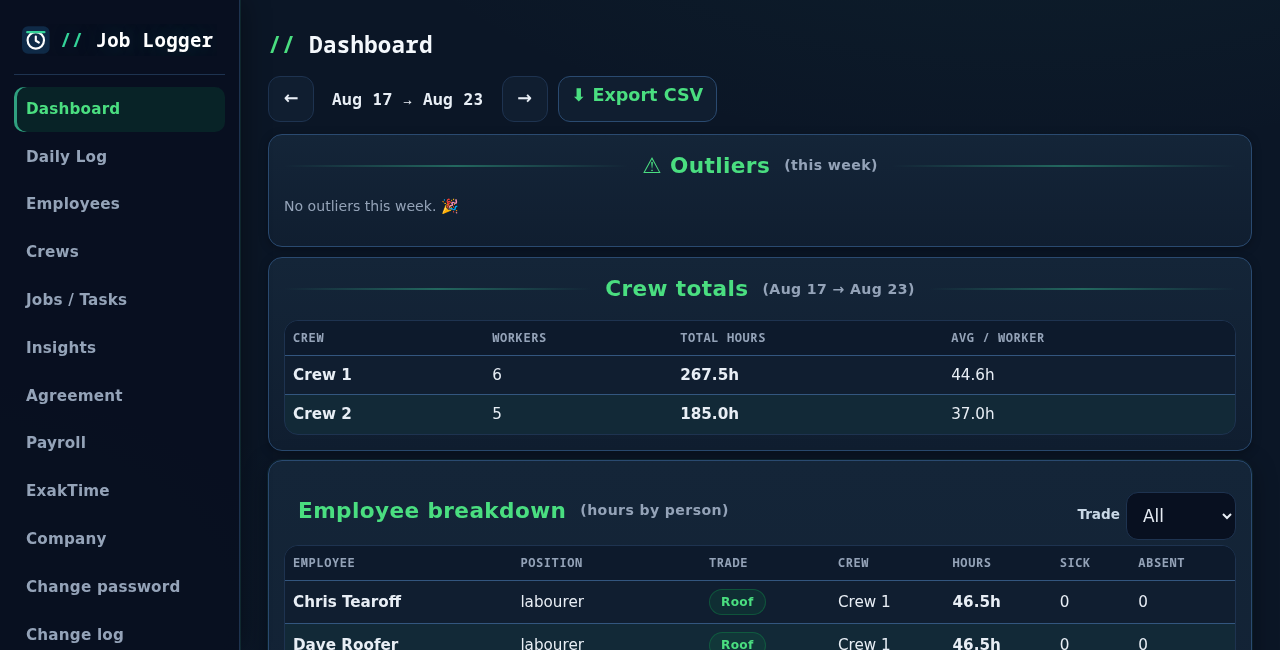Click Crew 1 total hours 267.5h
Image resolution: width=1280 pixels, height=650 pixels.
[x=709, y=375]
